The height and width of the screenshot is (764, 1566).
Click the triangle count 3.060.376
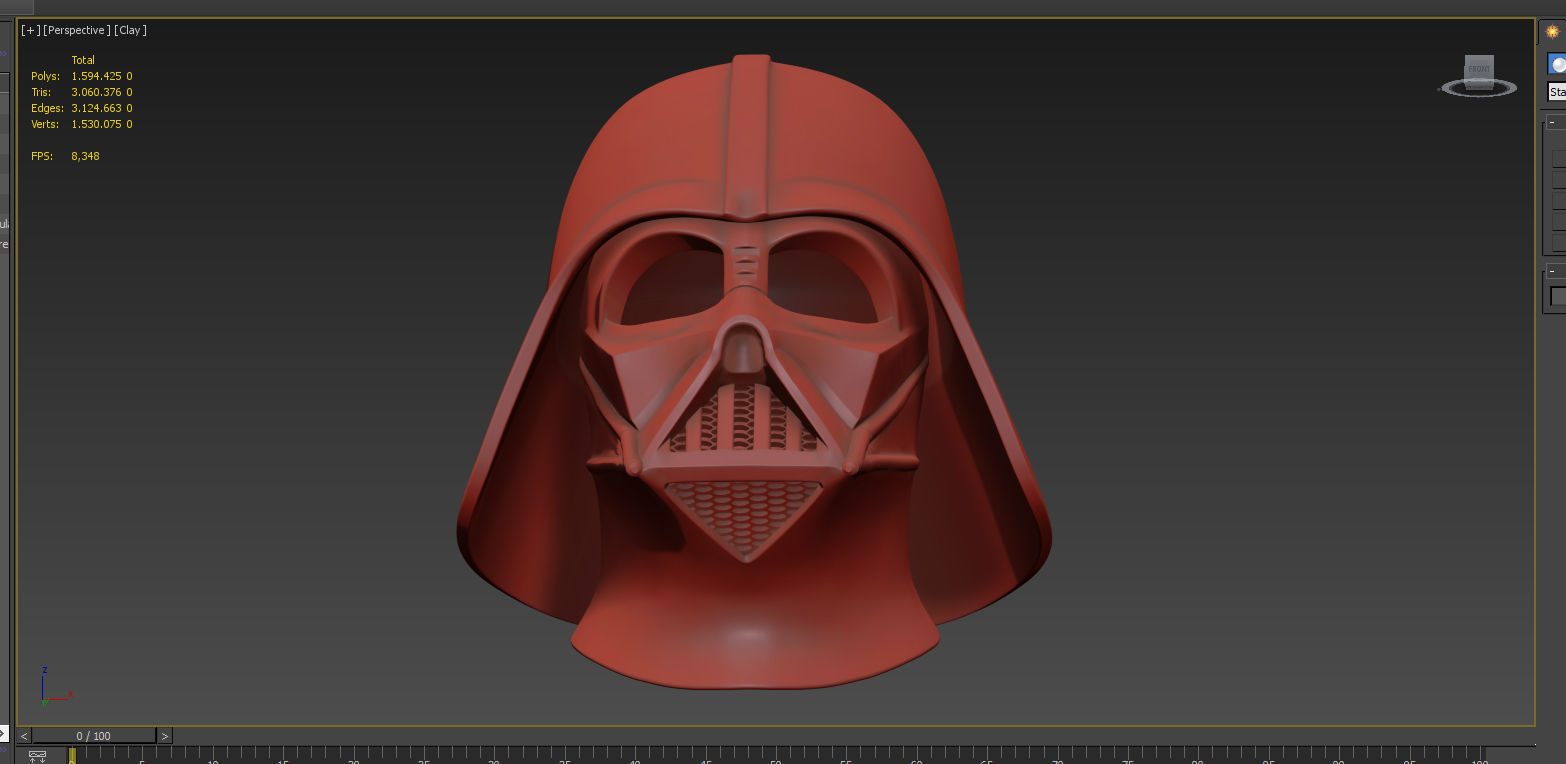click(x=97, y=92)
